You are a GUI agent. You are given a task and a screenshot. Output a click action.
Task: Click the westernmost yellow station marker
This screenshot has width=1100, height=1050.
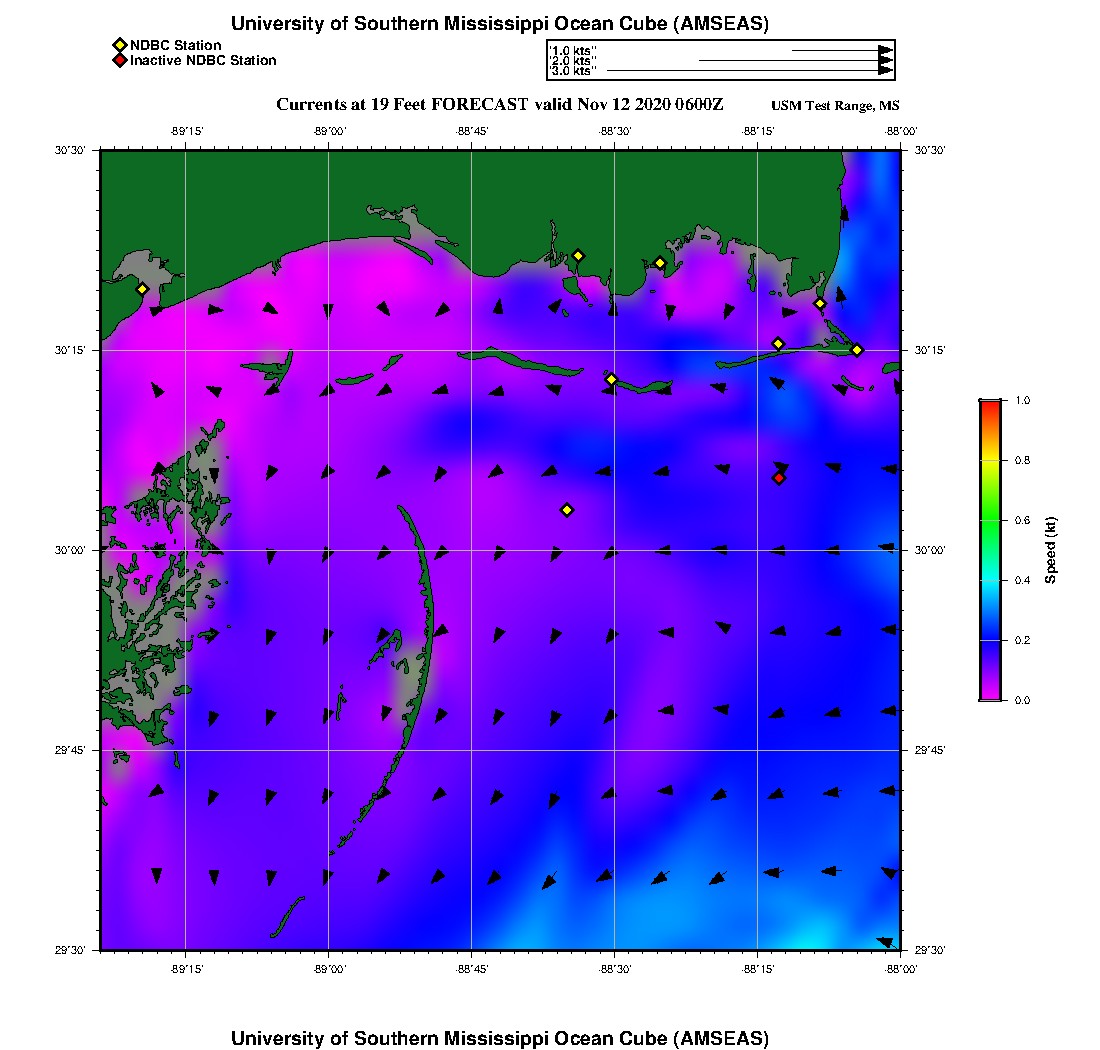(142, 289)
